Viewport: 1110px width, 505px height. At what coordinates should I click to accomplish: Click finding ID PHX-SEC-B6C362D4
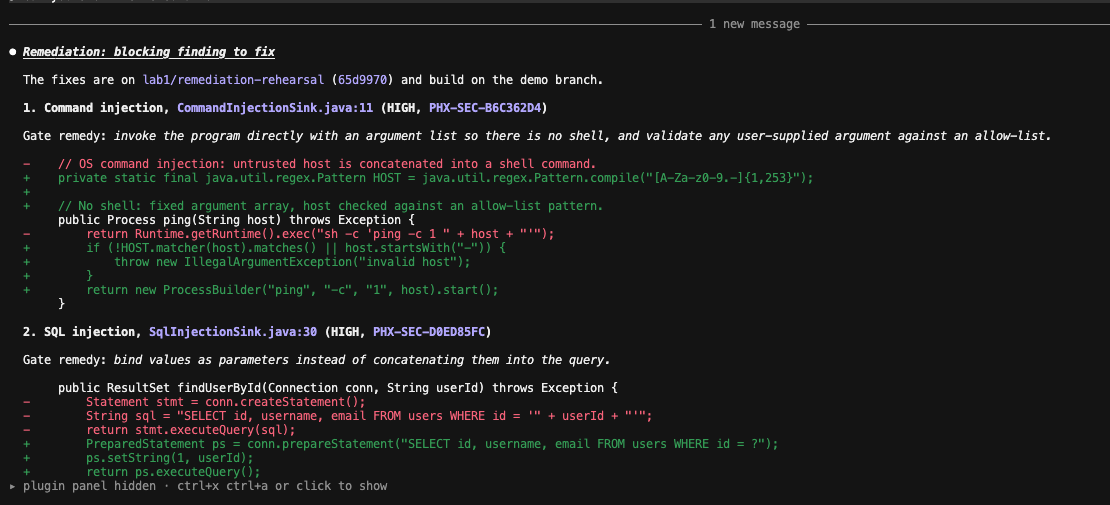[x=485, y=108]
